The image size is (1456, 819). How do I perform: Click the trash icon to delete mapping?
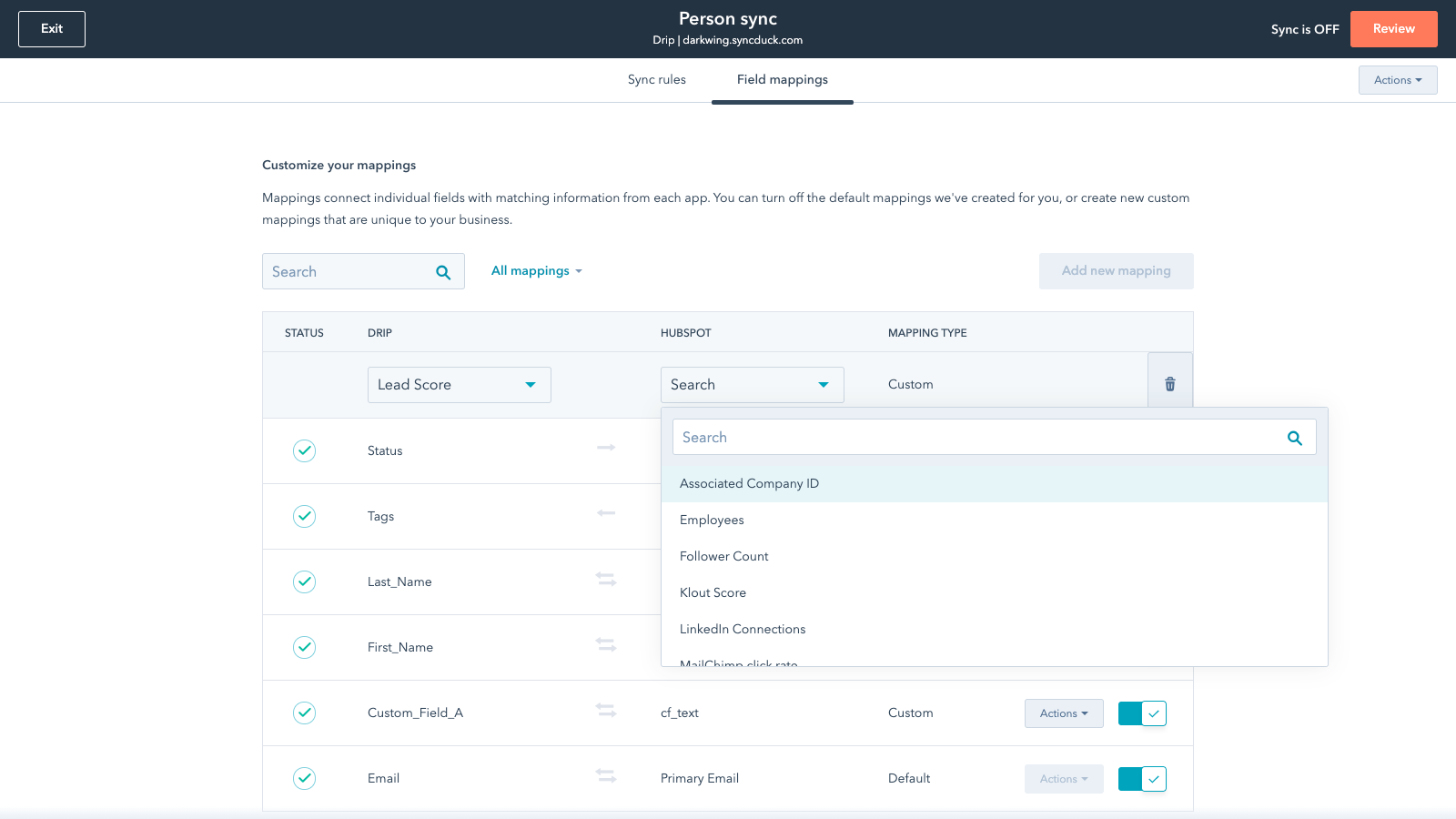pos(1170,384)
